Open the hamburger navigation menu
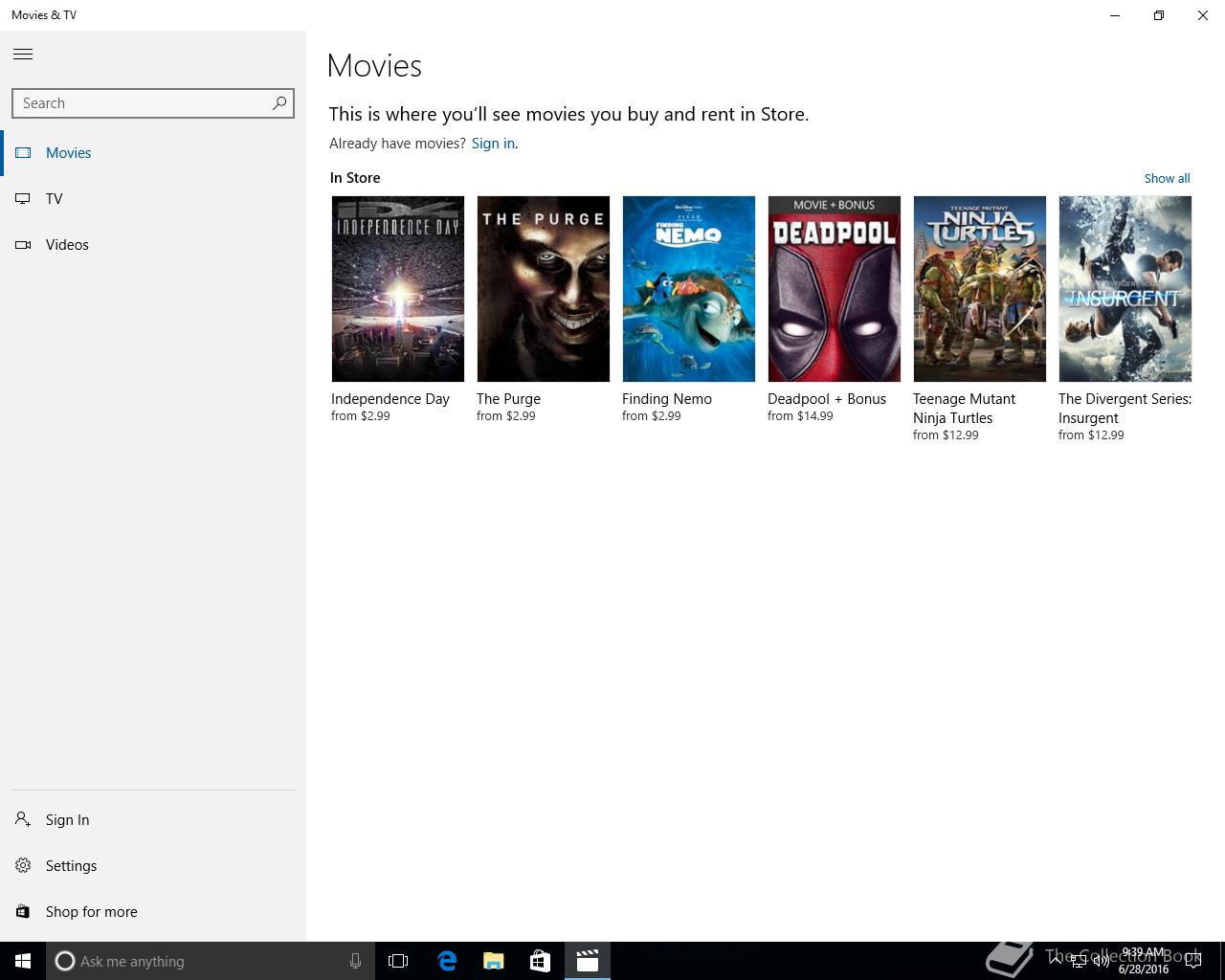This screenshot has height=980, width=1225. click(23, 55)
